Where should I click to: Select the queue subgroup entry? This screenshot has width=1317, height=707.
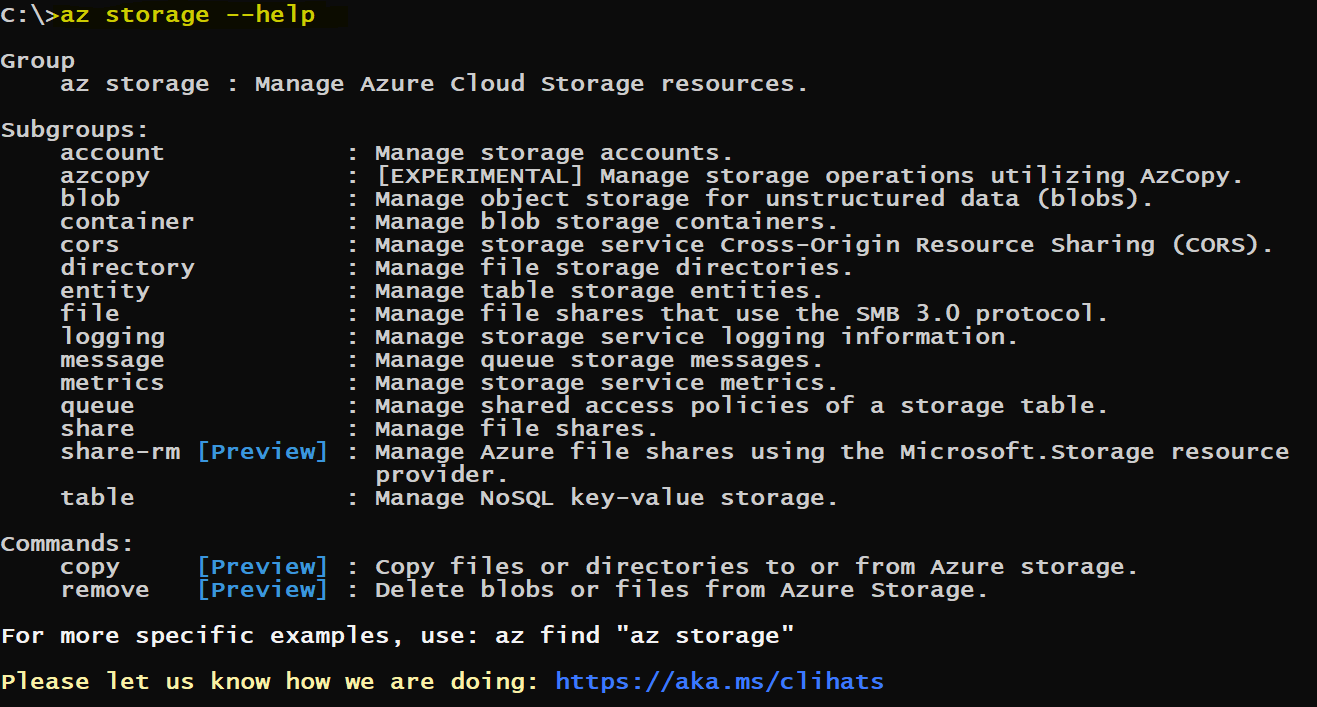point(97,405)
